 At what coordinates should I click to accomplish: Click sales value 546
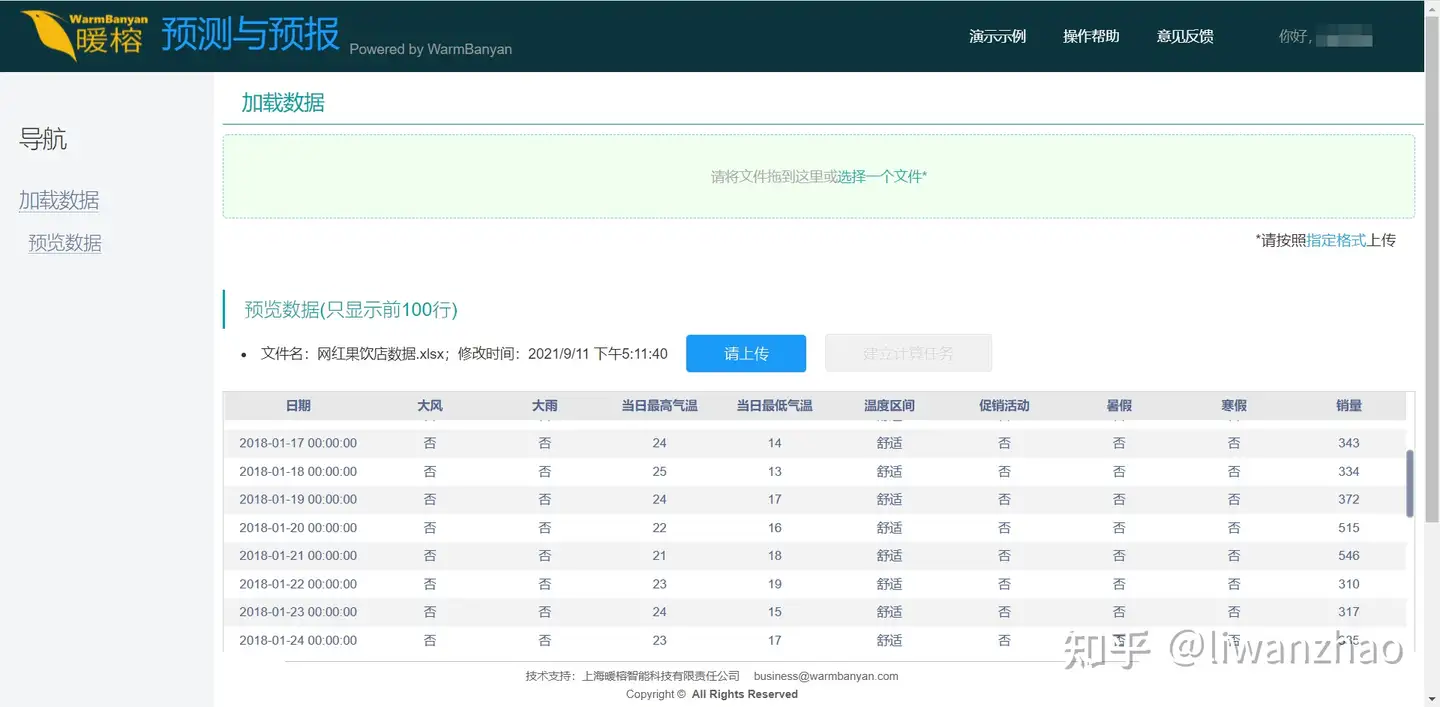[1349, 555]
